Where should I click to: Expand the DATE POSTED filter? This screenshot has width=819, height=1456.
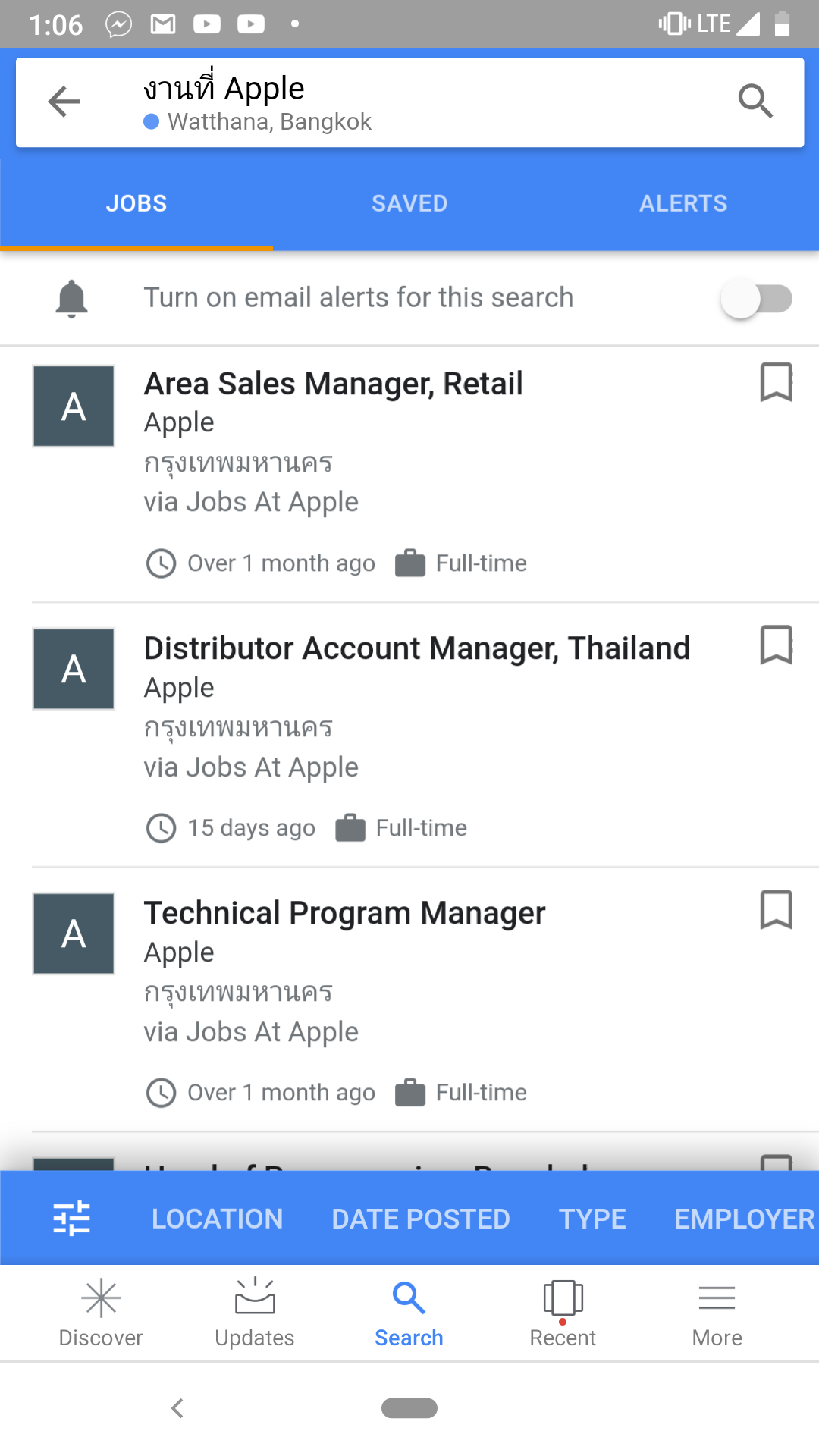pos(421,1219)
